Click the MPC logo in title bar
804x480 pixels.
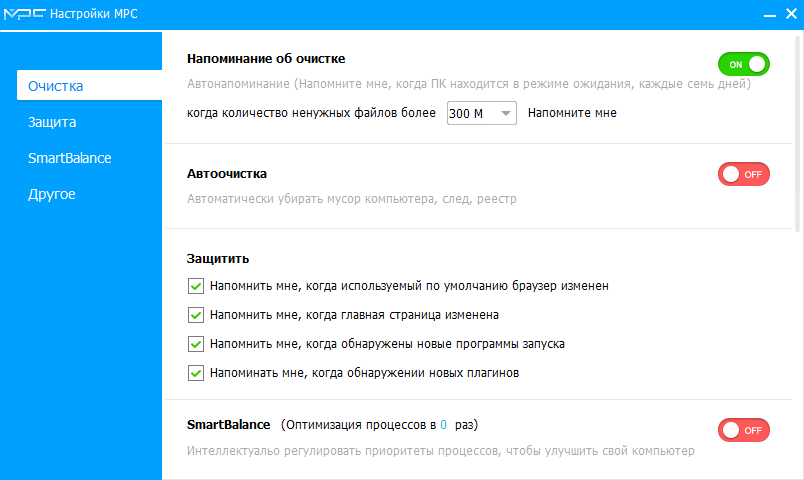(23, 14)
